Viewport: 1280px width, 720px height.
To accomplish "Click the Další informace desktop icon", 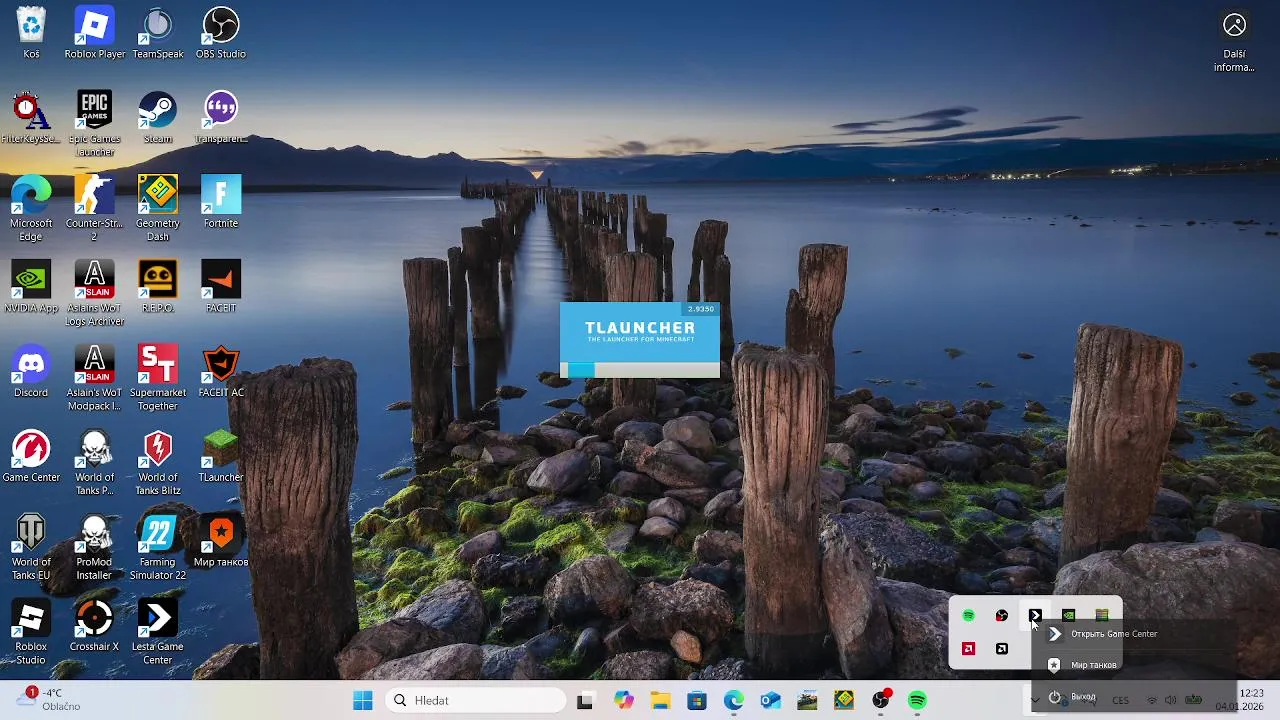I will 1234,43.
